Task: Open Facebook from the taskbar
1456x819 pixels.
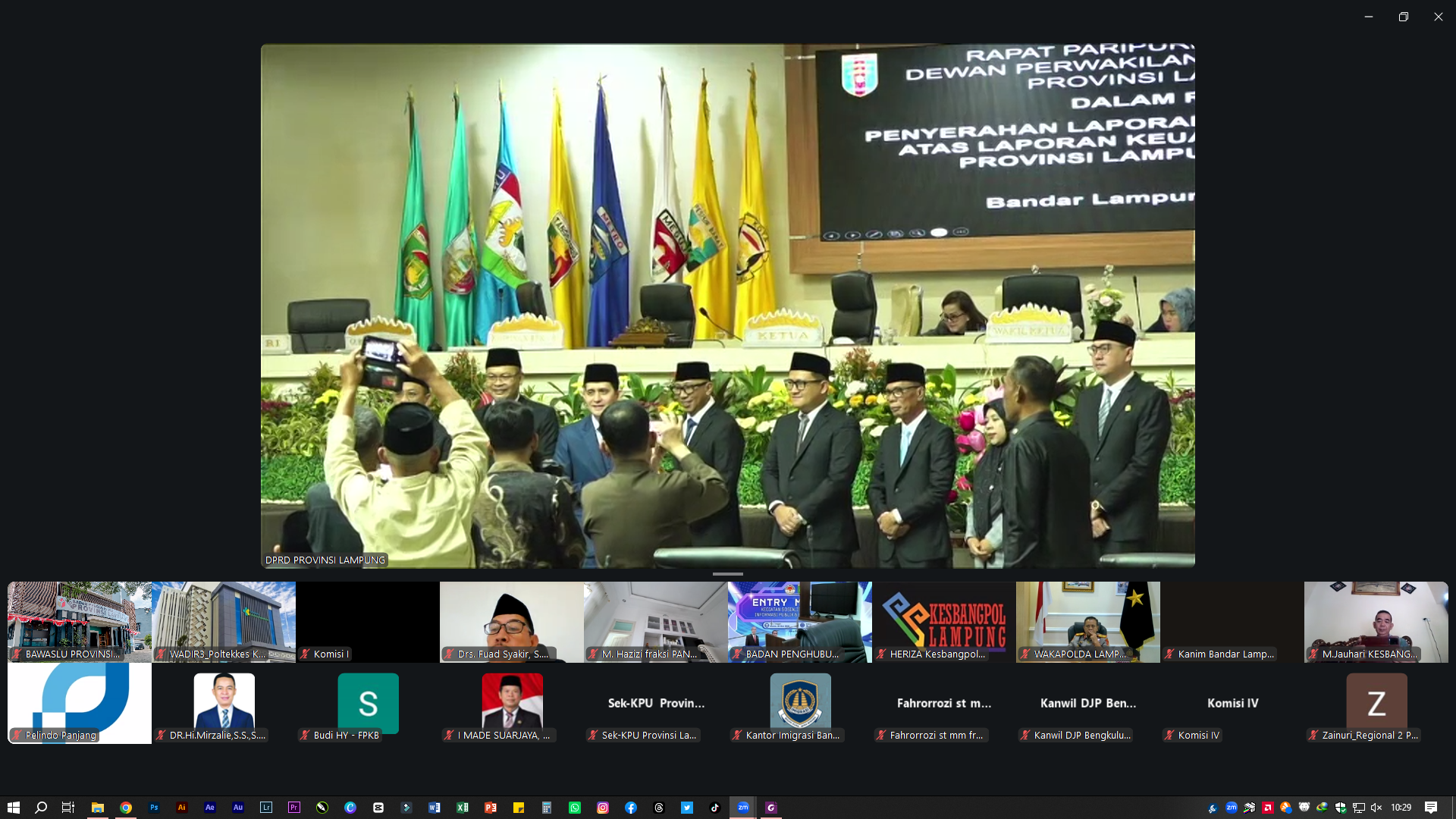Action: coord(631,808)
